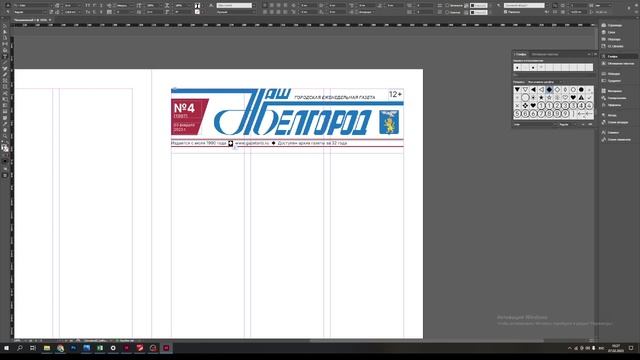Select the Zoom tool in the toolbox

5,136
